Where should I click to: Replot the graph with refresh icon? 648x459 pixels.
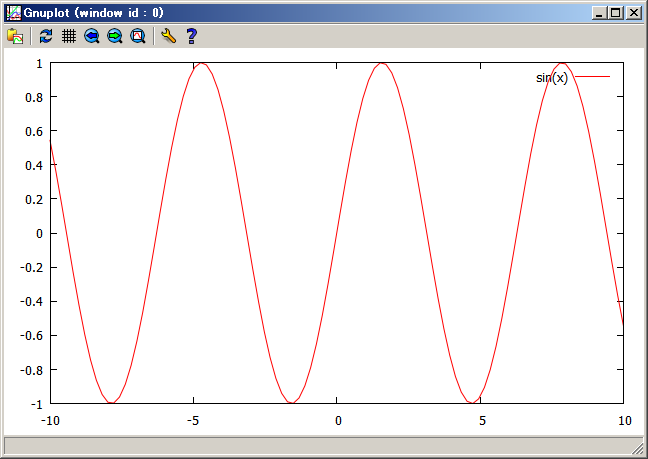point(46,36)
